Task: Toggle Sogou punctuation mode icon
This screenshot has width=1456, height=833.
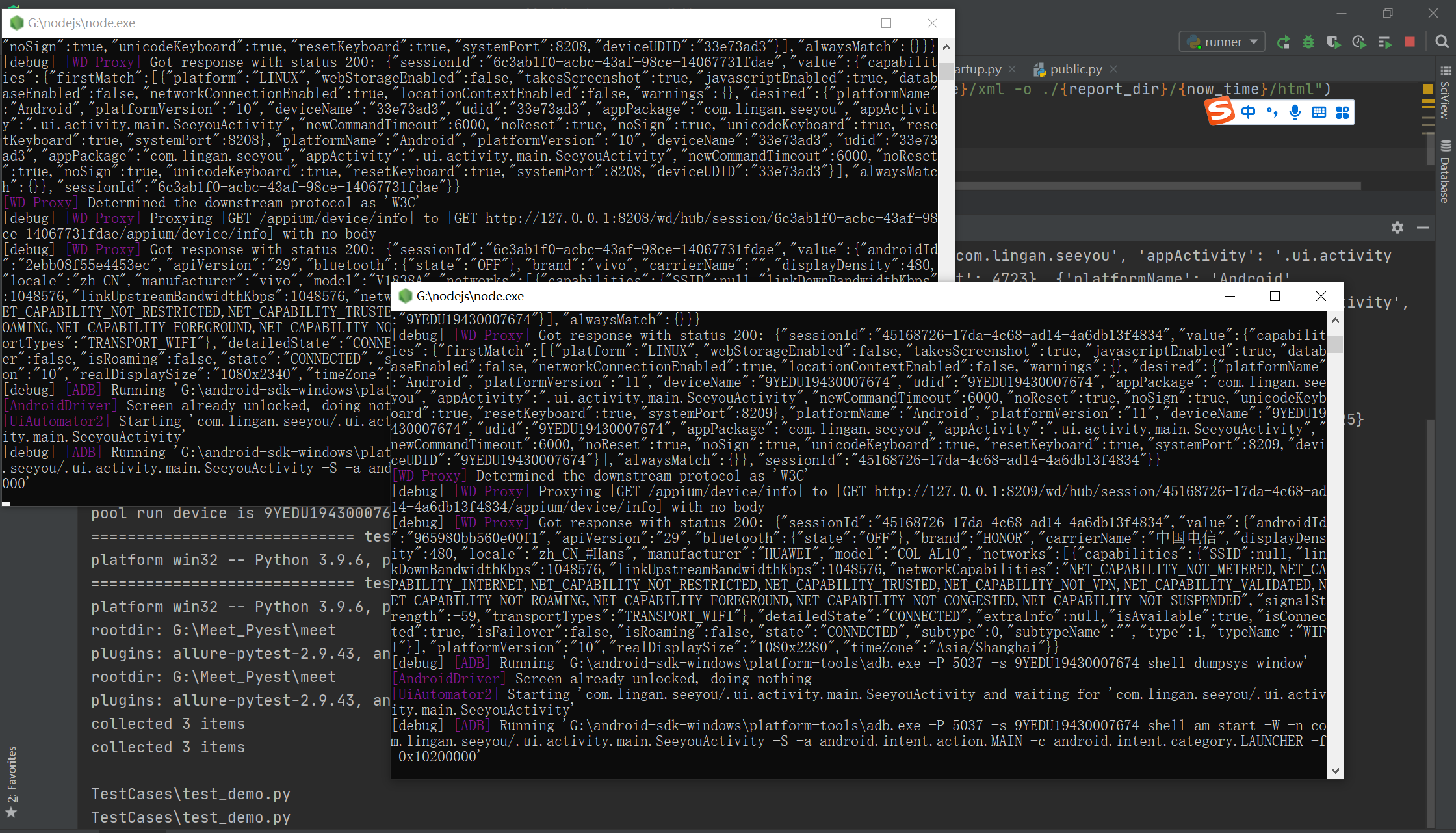Action: click(1272, 112)
